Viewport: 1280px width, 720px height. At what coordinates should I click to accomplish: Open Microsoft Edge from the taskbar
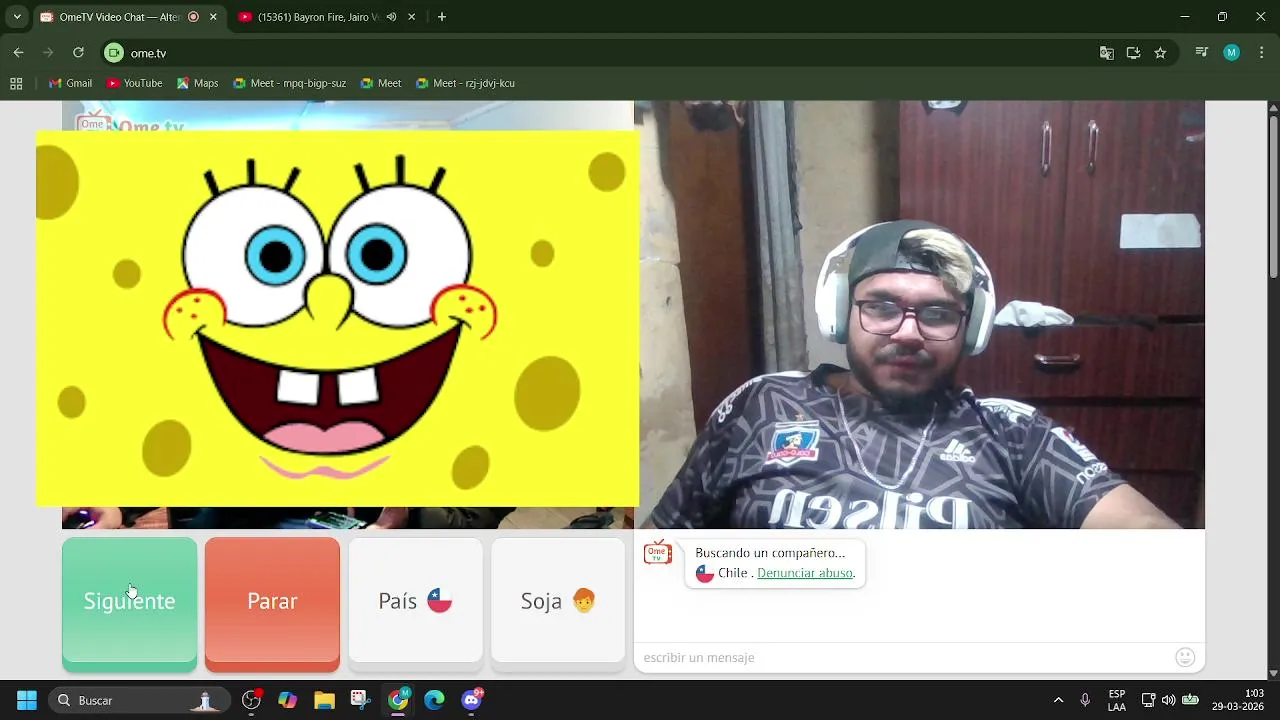(434, 700)
